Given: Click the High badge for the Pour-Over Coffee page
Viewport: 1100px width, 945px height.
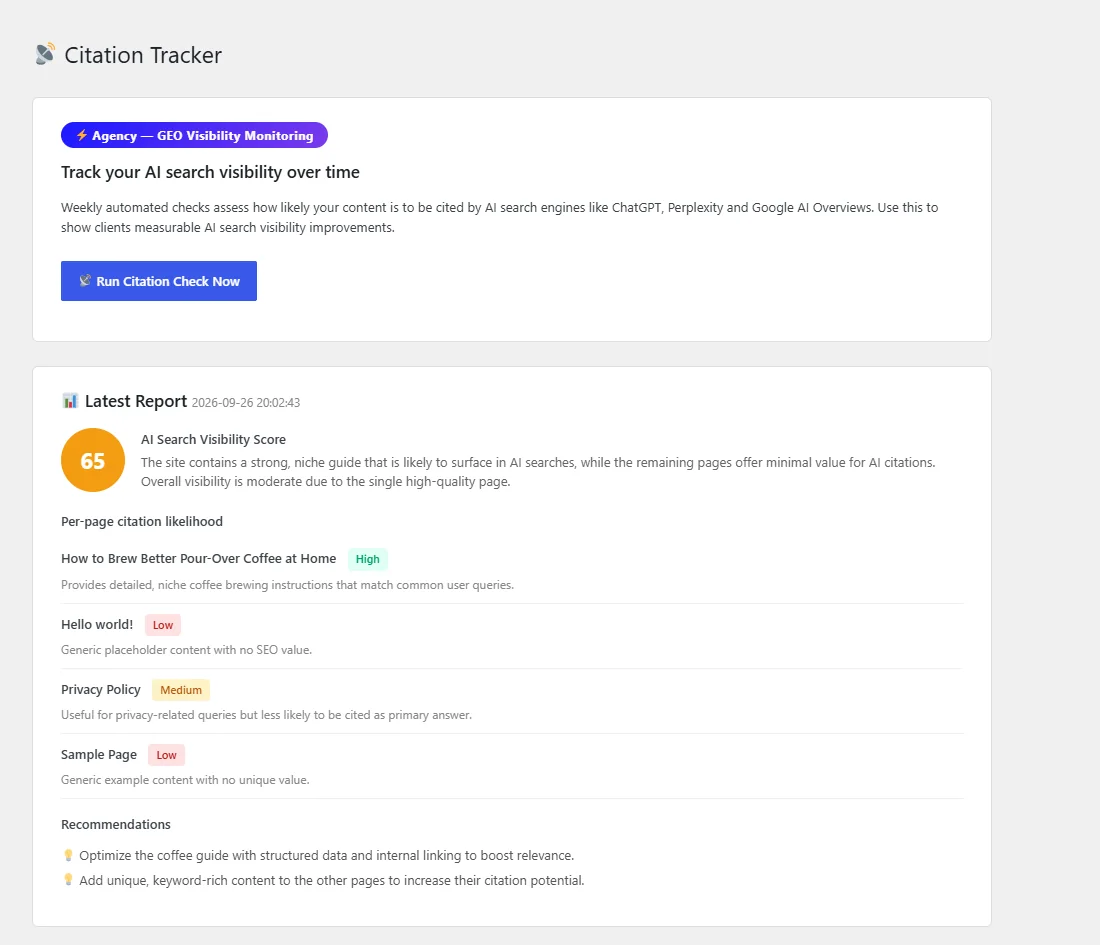Looking at the screenshot, I should coord(368,559).
